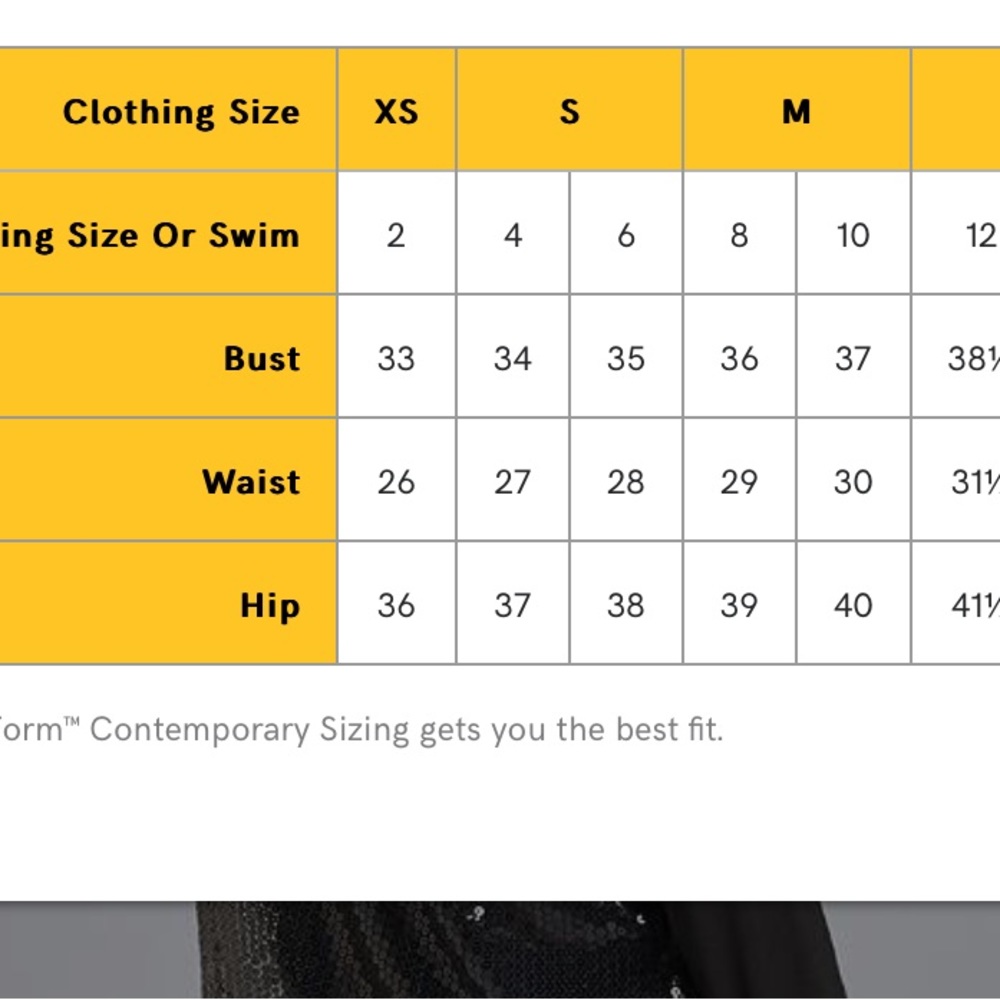
Task: Click hip measurement 38 cell
Action: [x=626, y=603]
